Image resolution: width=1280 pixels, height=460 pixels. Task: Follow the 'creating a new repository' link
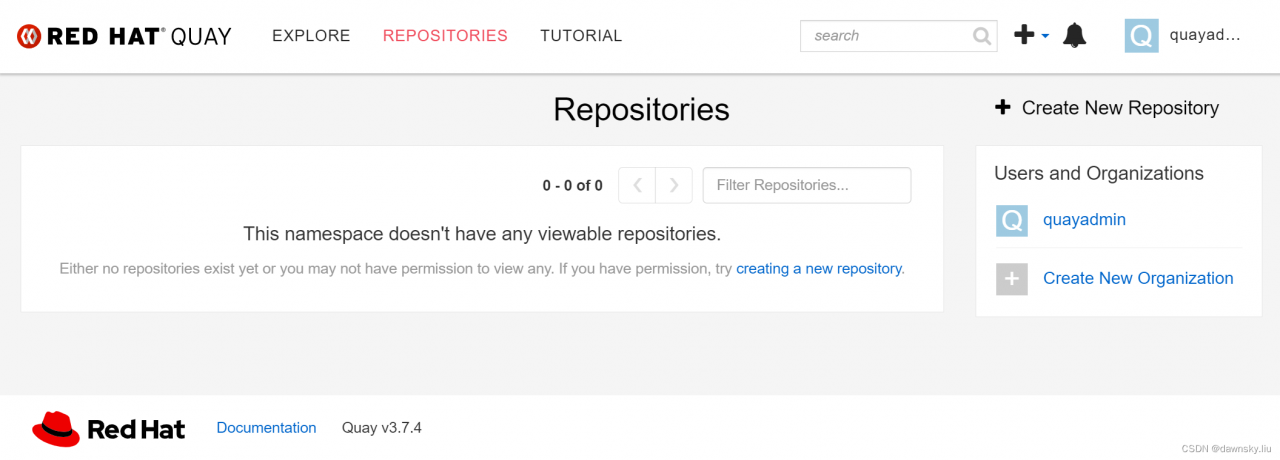pos(818,268)
